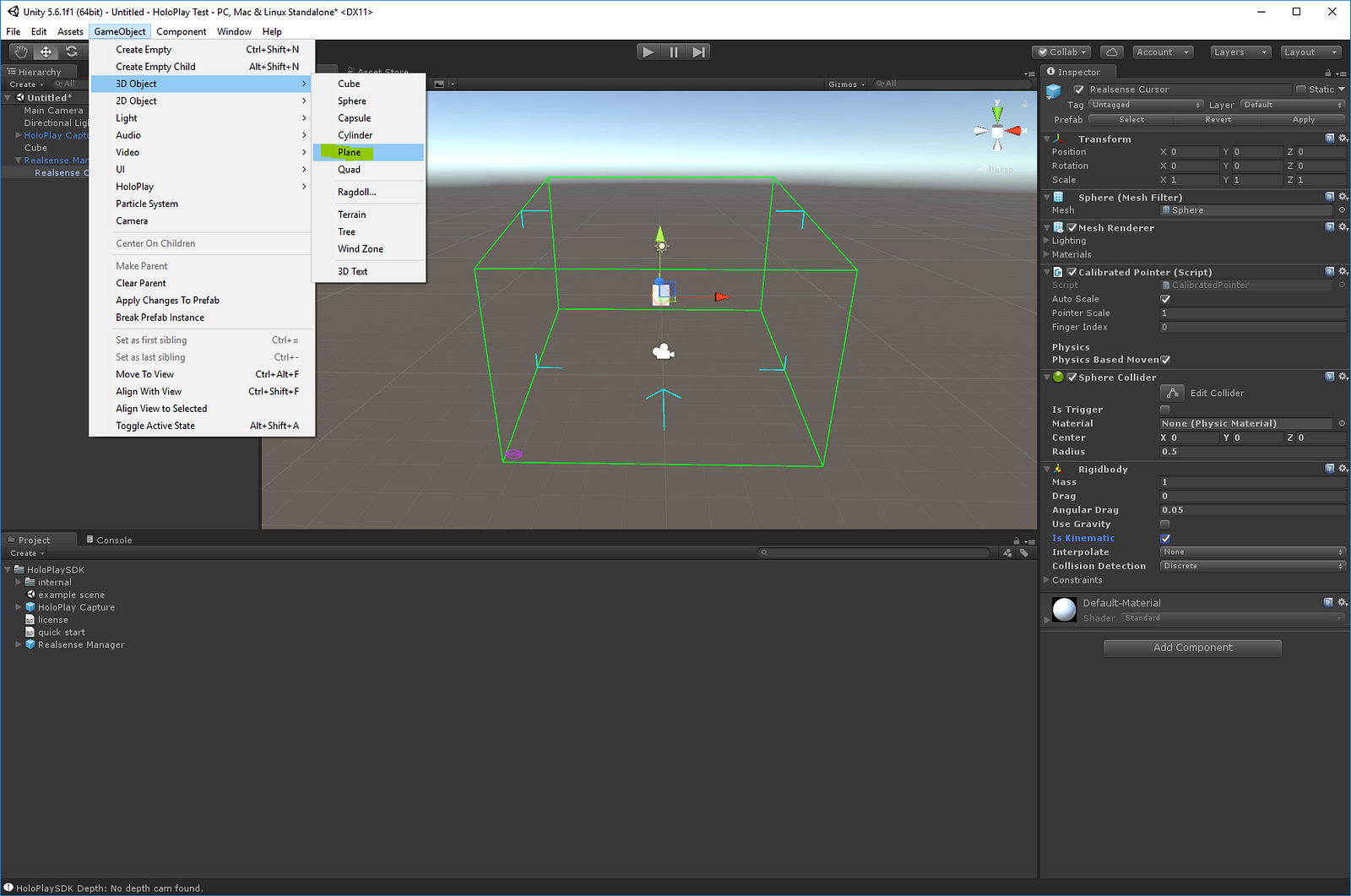Image resolution: width=1351 pixels, height=896 pixels.
Task: Click the Add Component button
Action: tap(1192, 648)
